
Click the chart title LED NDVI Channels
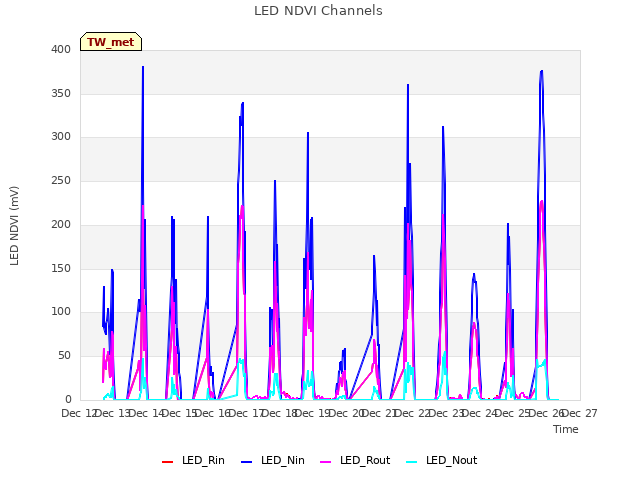pos(318,11)
